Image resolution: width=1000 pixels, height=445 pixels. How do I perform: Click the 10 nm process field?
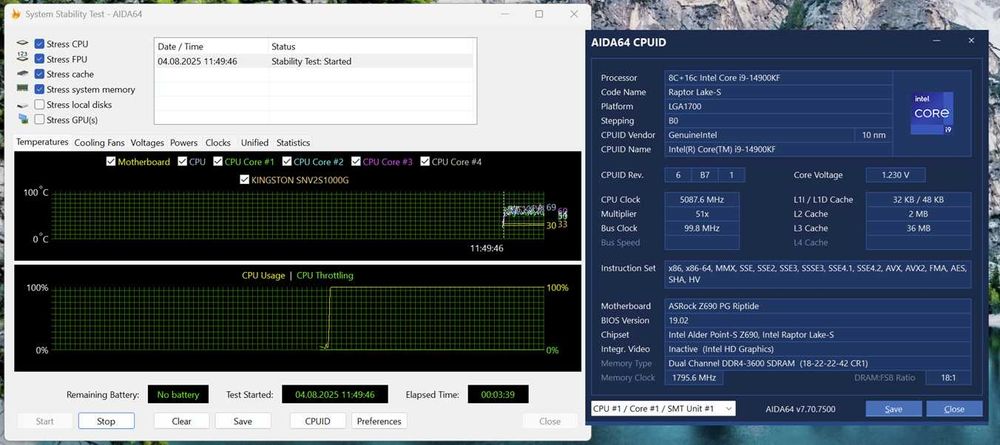click(872, 135)
